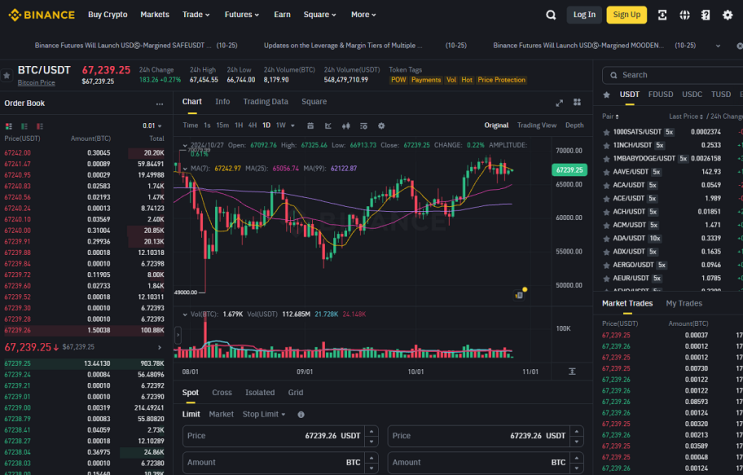
Task: Favorite the 1INCH/USDT pair
Action: tap(606, 146)
